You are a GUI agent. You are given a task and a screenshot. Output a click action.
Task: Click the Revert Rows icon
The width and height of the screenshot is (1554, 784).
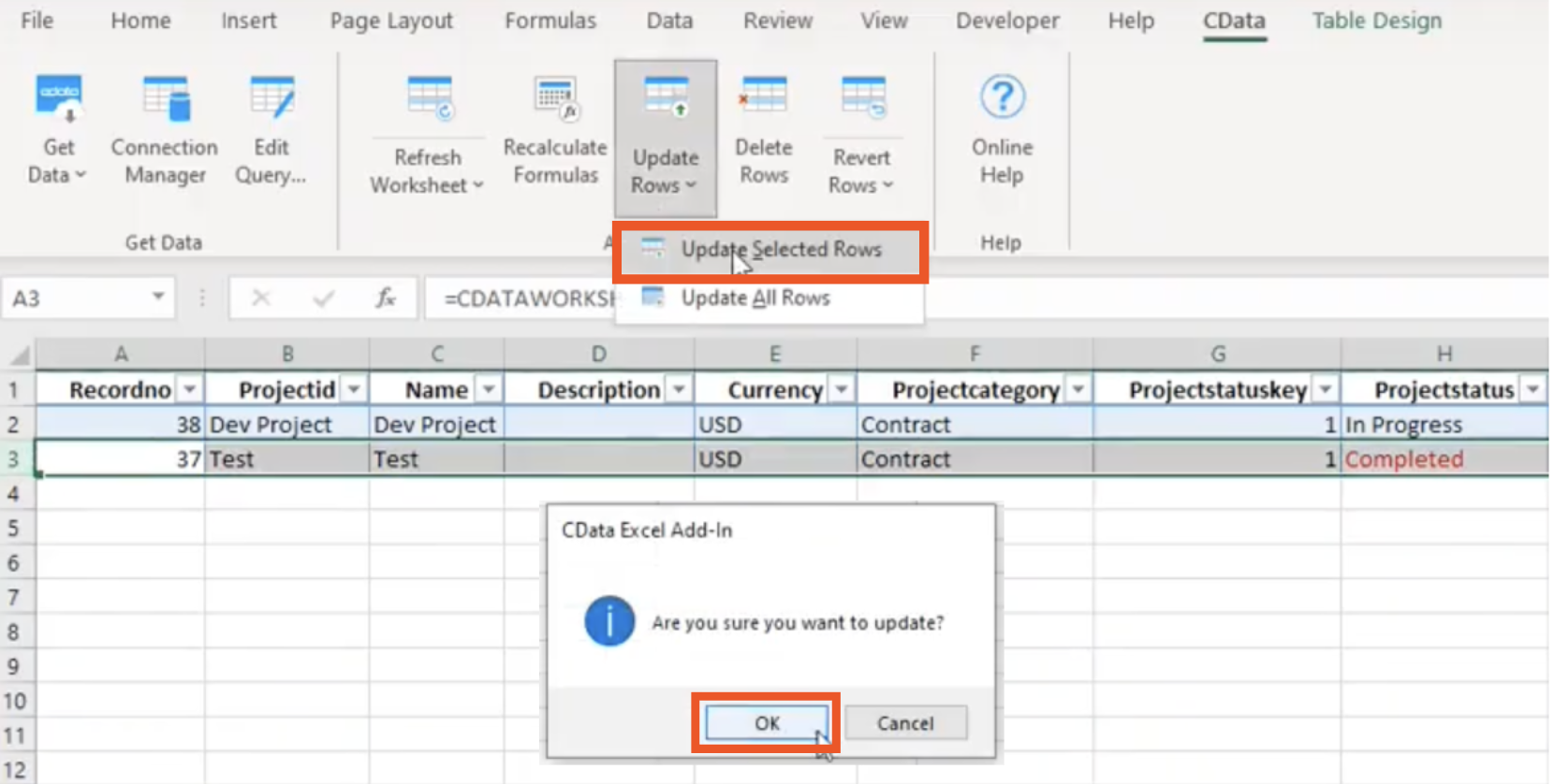[x=862, y=97]
